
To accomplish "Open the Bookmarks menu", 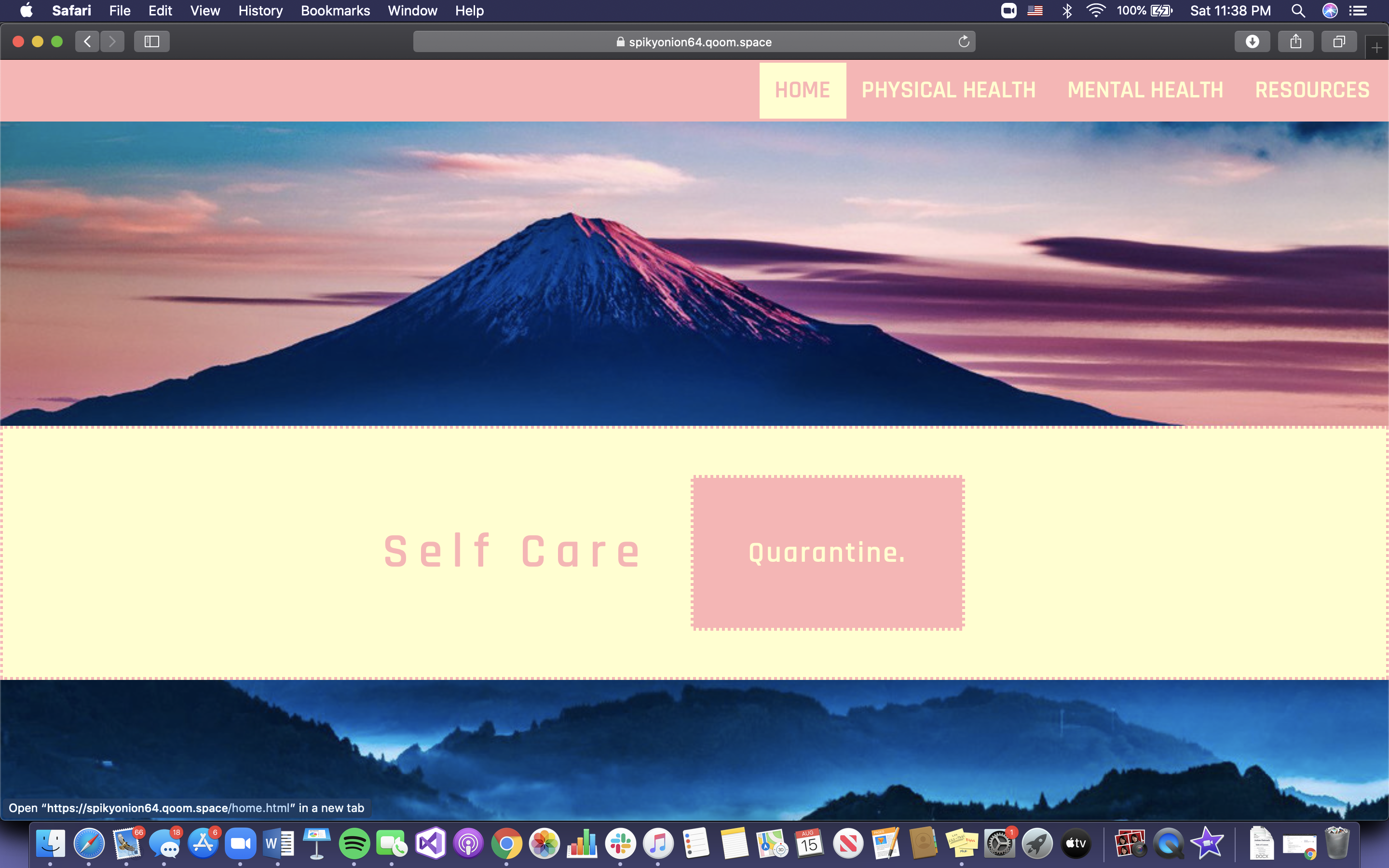I will pos(335,10).
